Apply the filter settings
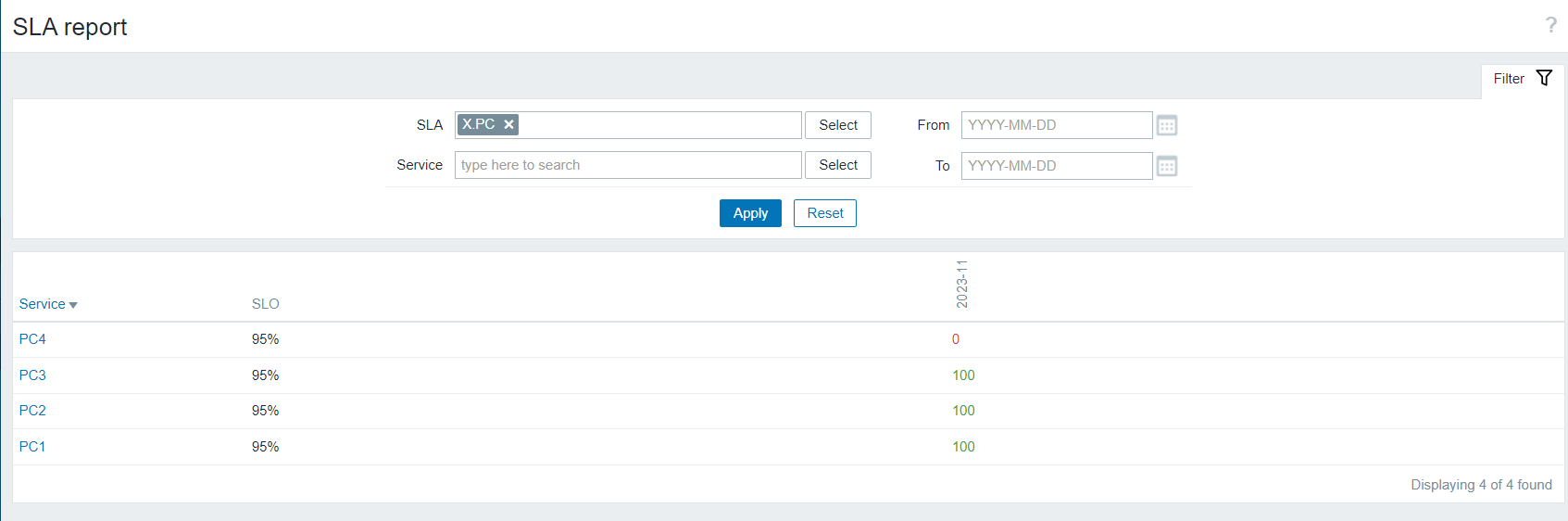The height and width of the screenshot is (521, 1568). pyautogui.click(x=750, y=213)
